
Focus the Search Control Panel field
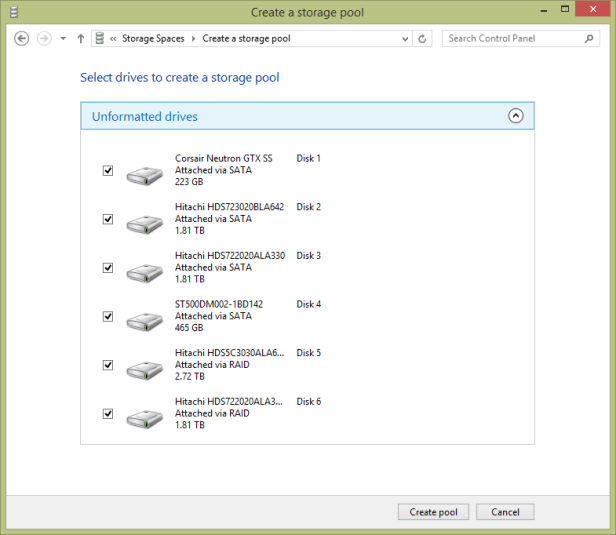[x=510, y=39]
